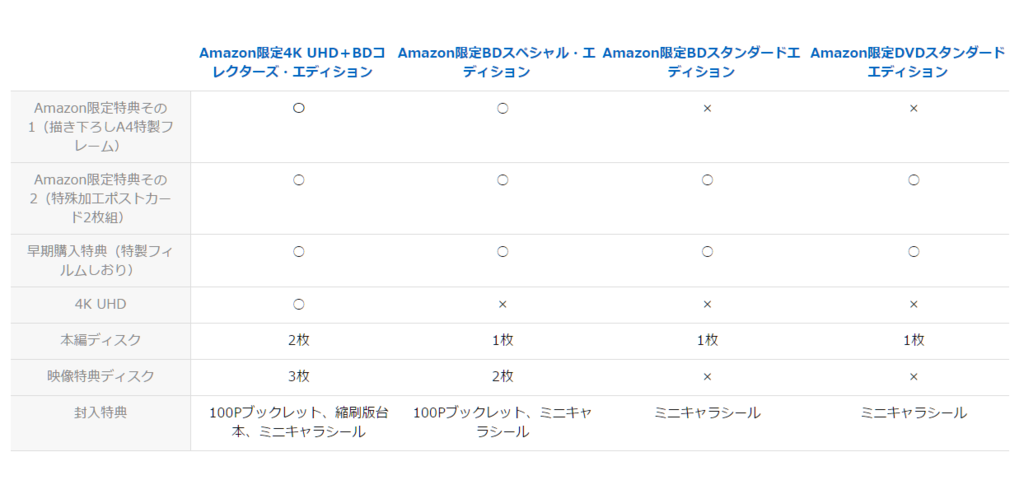The width and height of the screenshot is (1024, 480).
Task: Click BDスペシャル edition's 封入特典 cell
Action: coord(502,422)
